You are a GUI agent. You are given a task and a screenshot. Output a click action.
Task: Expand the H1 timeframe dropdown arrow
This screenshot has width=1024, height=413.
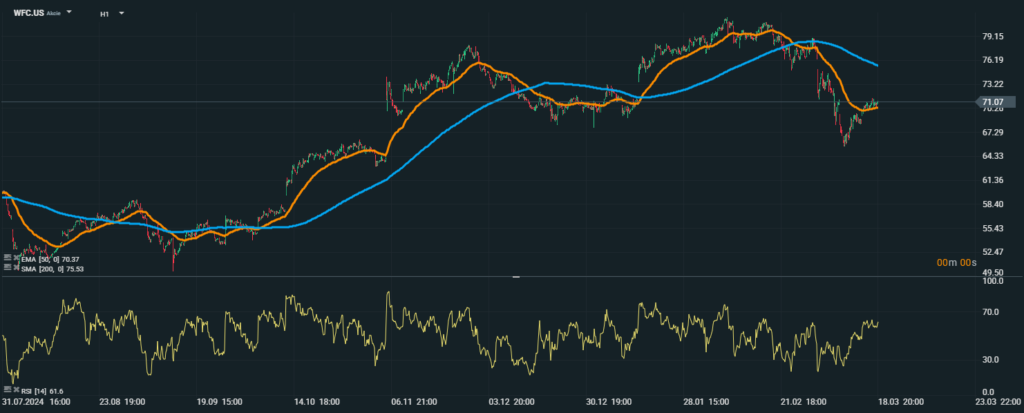(x=121, y=14)
